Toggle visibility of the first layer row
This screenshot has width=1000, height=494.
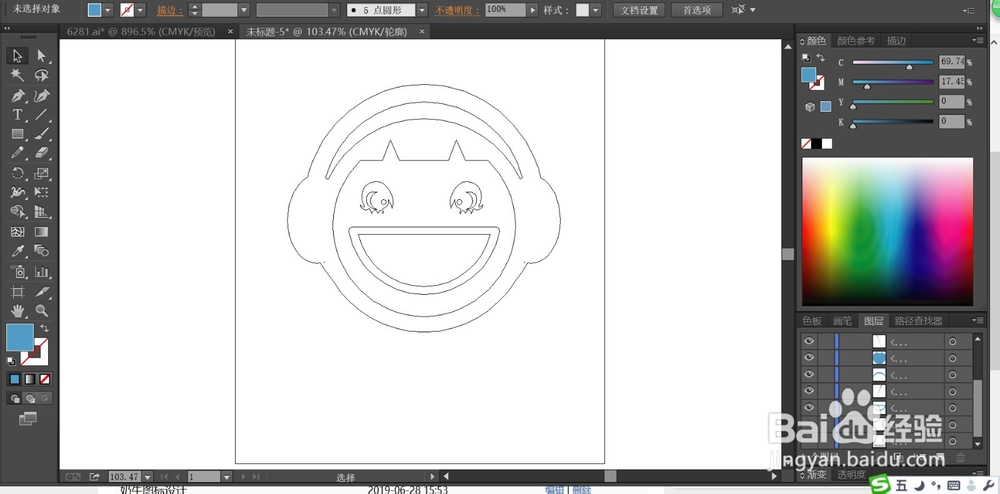pyautogui.click(x=809, y=341)
